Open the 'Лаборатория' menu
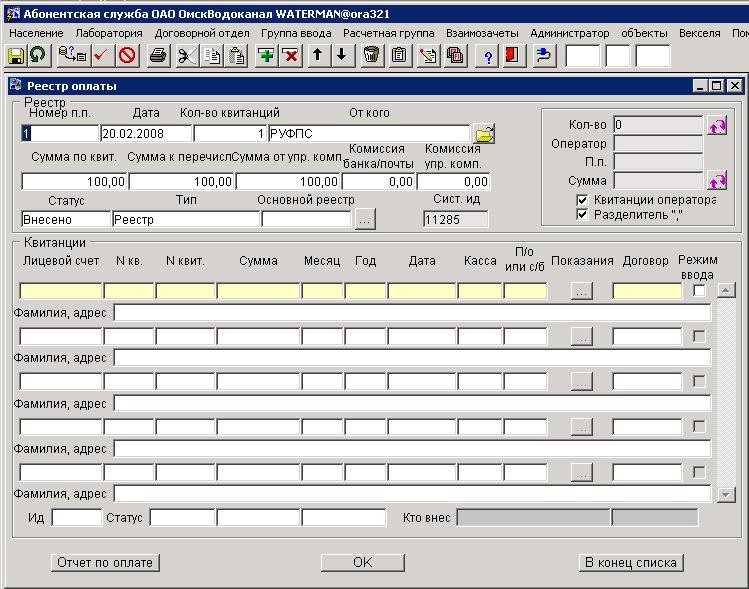Viewport: 749px width, 589px height. [109, 33]
